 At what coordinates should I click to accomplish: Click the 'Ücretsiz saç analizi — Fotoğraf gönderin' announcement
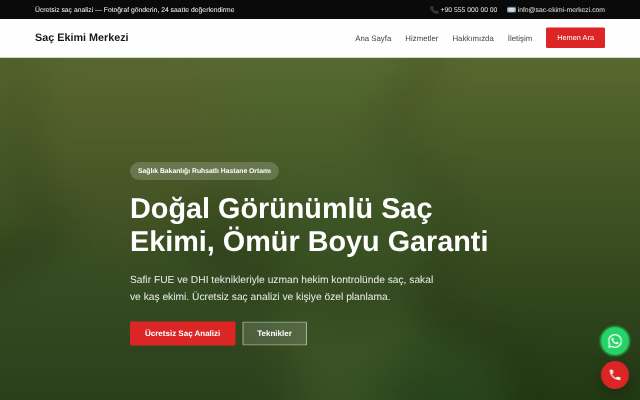(135, 10)
